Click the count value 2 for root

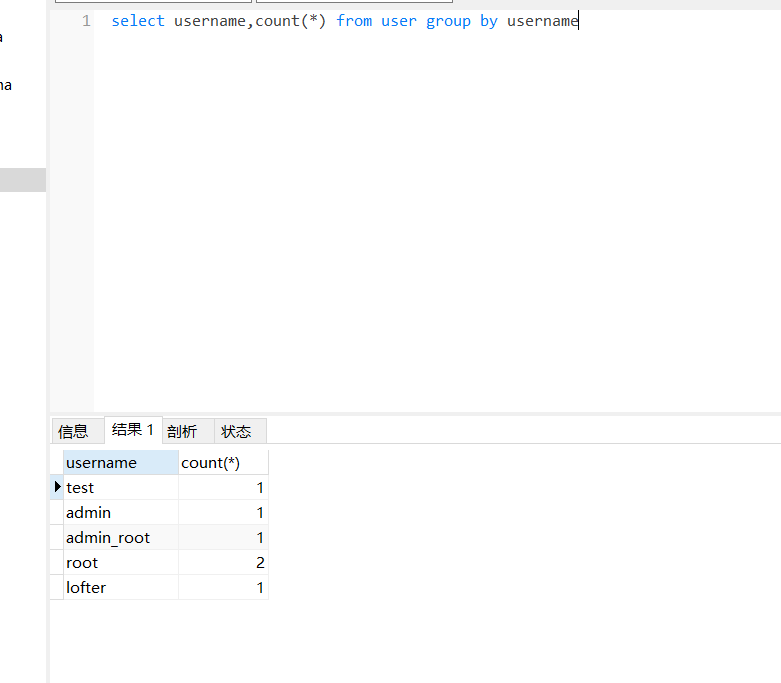click(223, 562)
